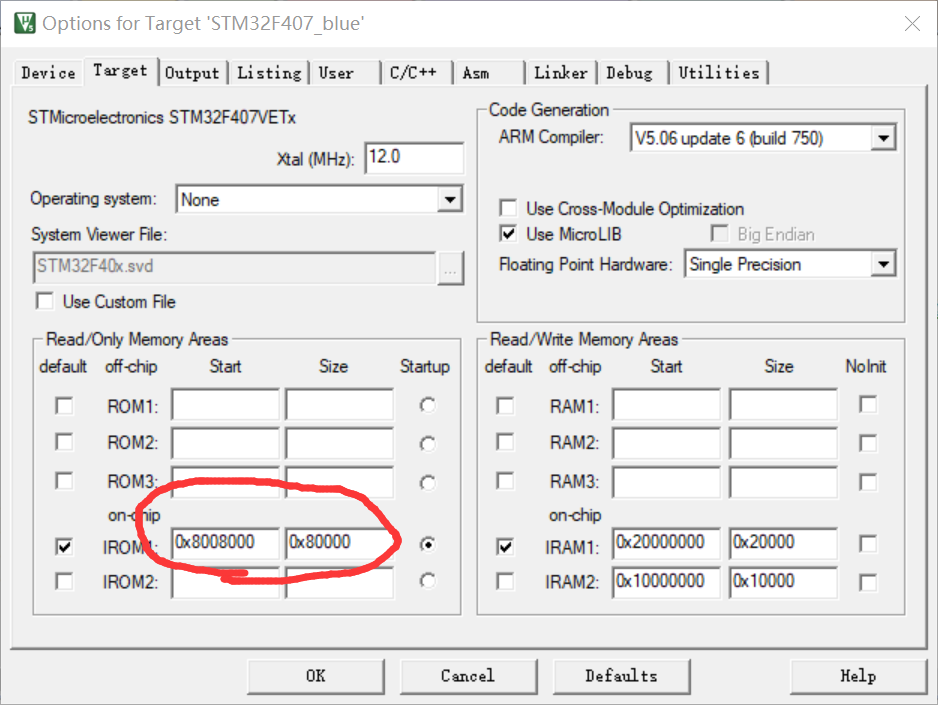Check the RAM2 default checkbox
Screen dimensions: 938x705
(x=505, y=442)
